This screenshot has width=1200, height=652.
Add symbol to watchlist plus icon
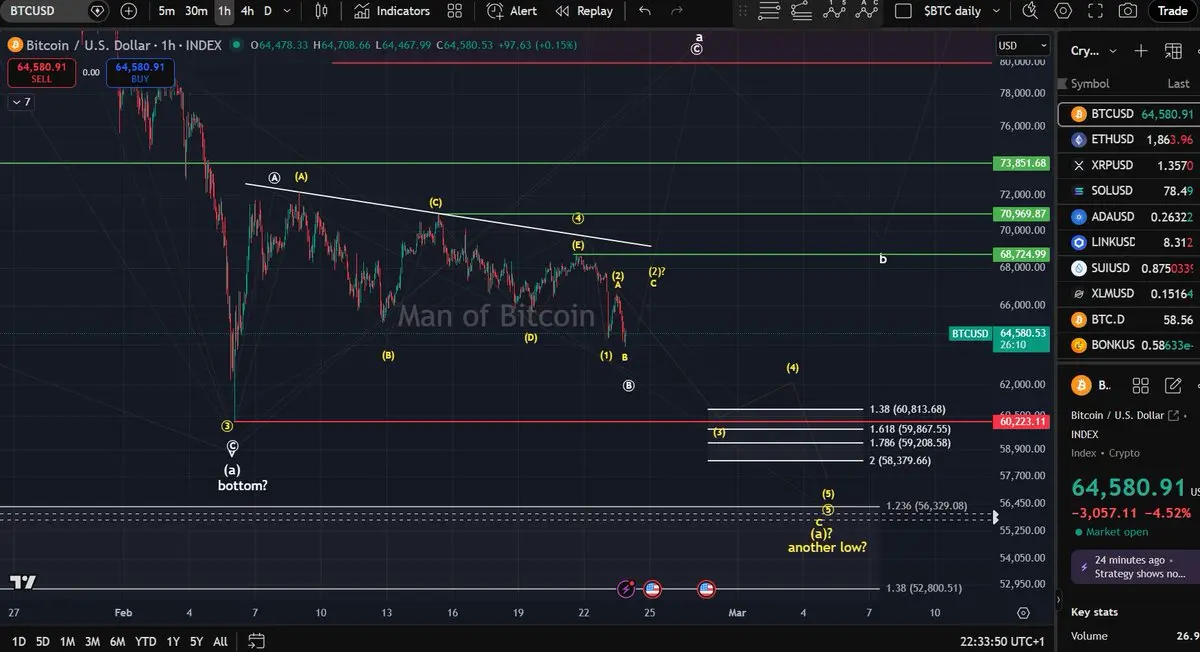[1141, 51]
